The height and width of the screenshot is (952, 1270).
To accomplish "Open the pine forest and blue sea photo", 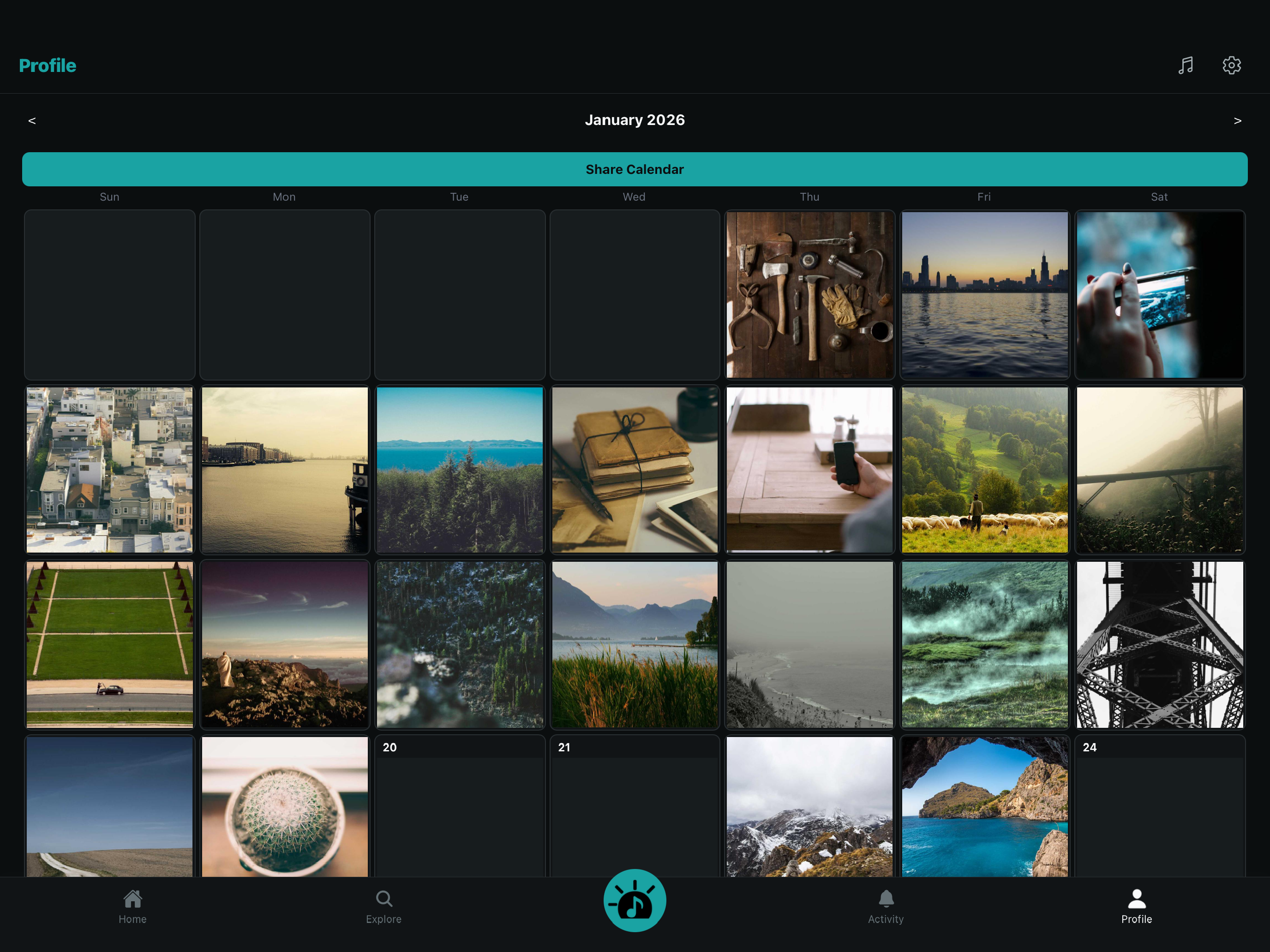I will click(x=460, y=470).
